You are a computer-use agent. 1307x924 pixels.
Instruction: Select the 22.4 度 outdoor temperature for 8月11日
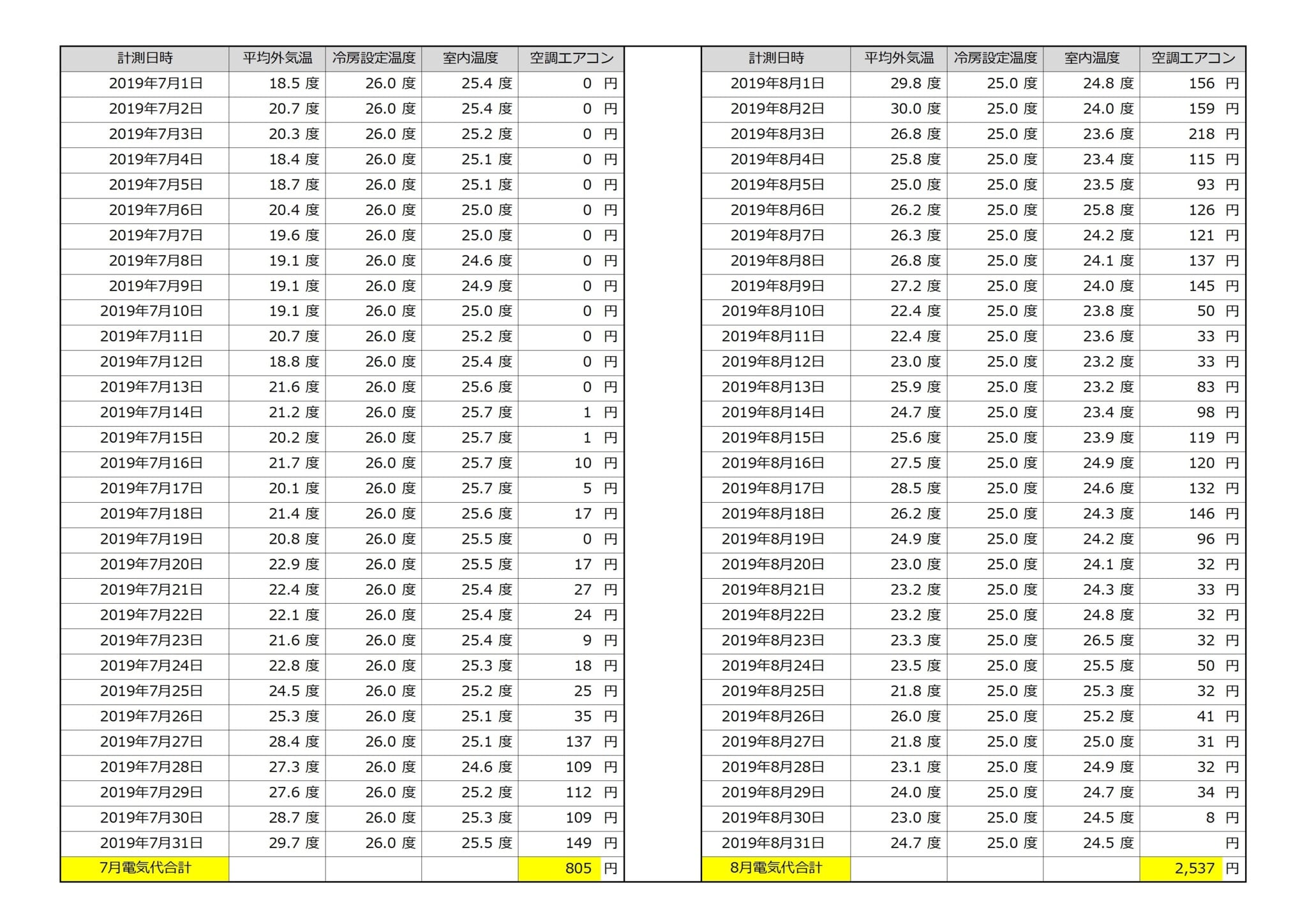pos(899,337)
